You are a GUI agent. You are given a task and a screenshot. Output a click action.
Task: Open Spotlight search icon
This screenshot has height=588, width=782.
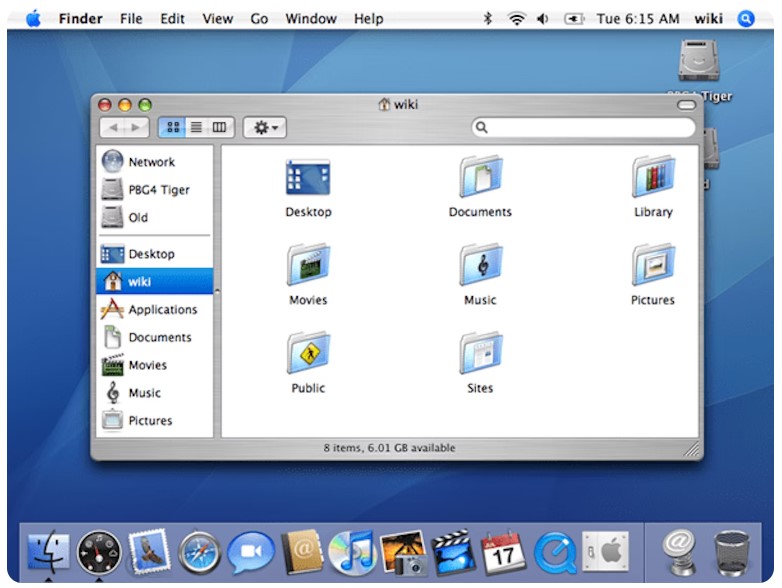[746, 19]
